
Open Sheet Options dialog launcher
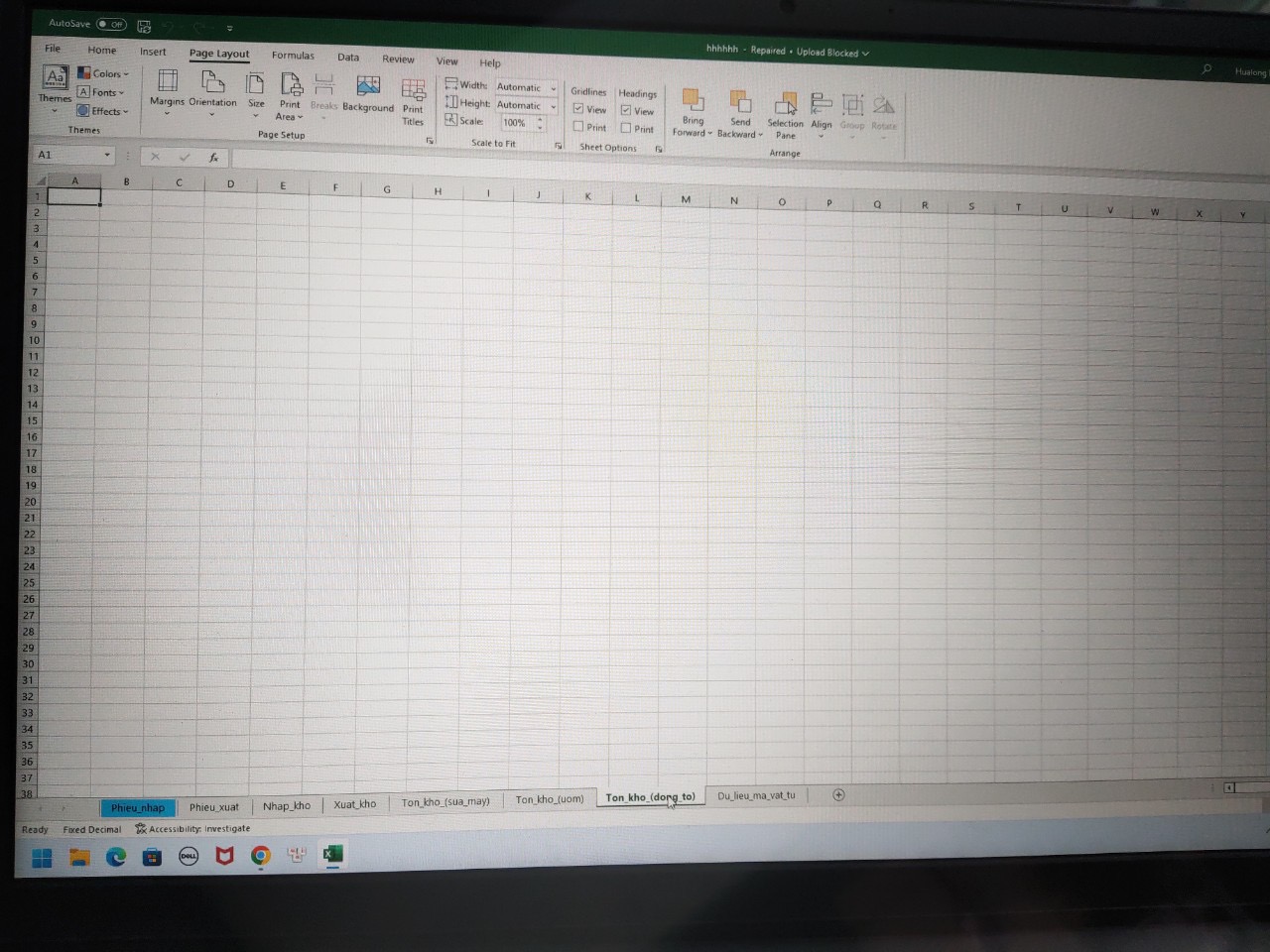(659, 149)
